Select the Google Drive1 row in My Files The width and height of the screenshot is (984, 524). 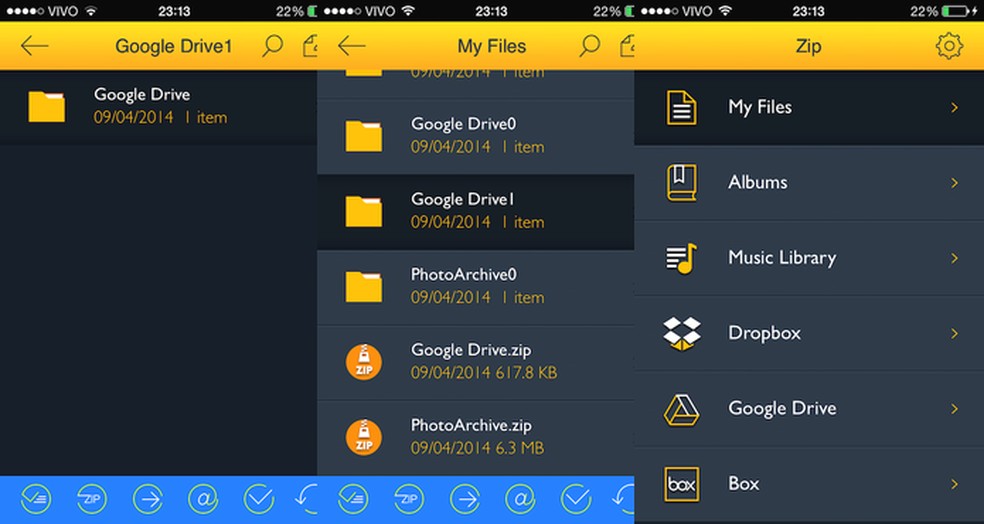[x=476, y=212]
